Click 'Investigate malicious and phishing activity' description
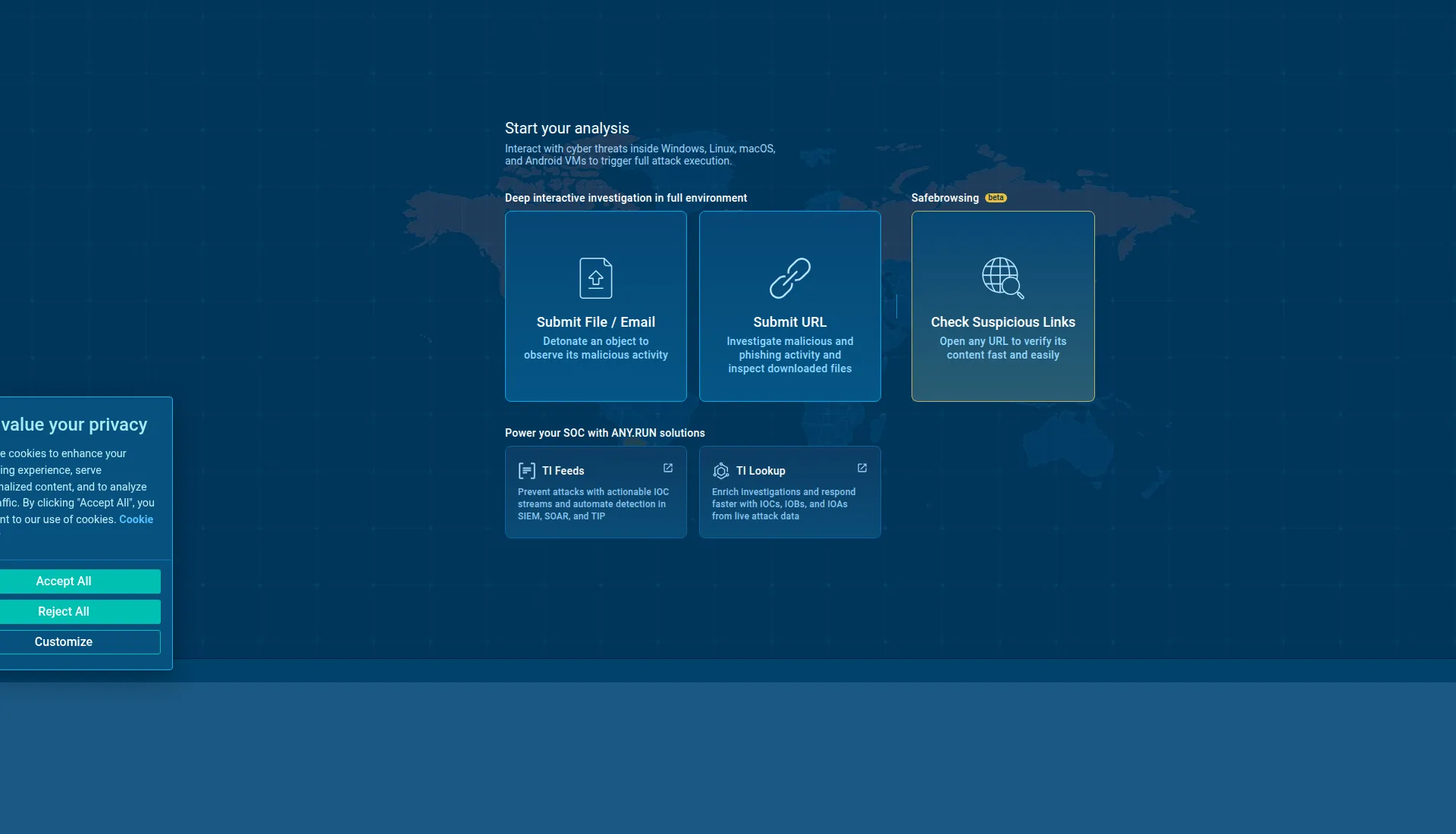 coord(790,355)
